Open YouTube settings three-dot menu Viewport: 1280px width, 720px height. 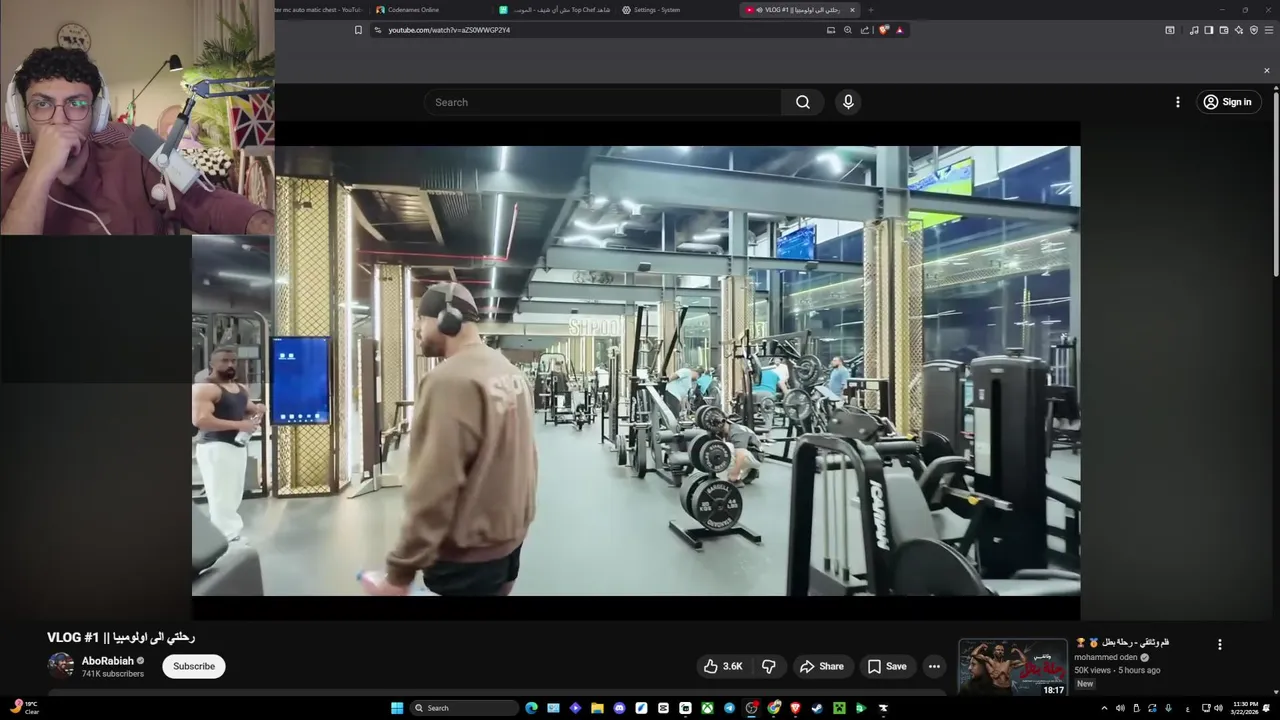(1177, 102)
